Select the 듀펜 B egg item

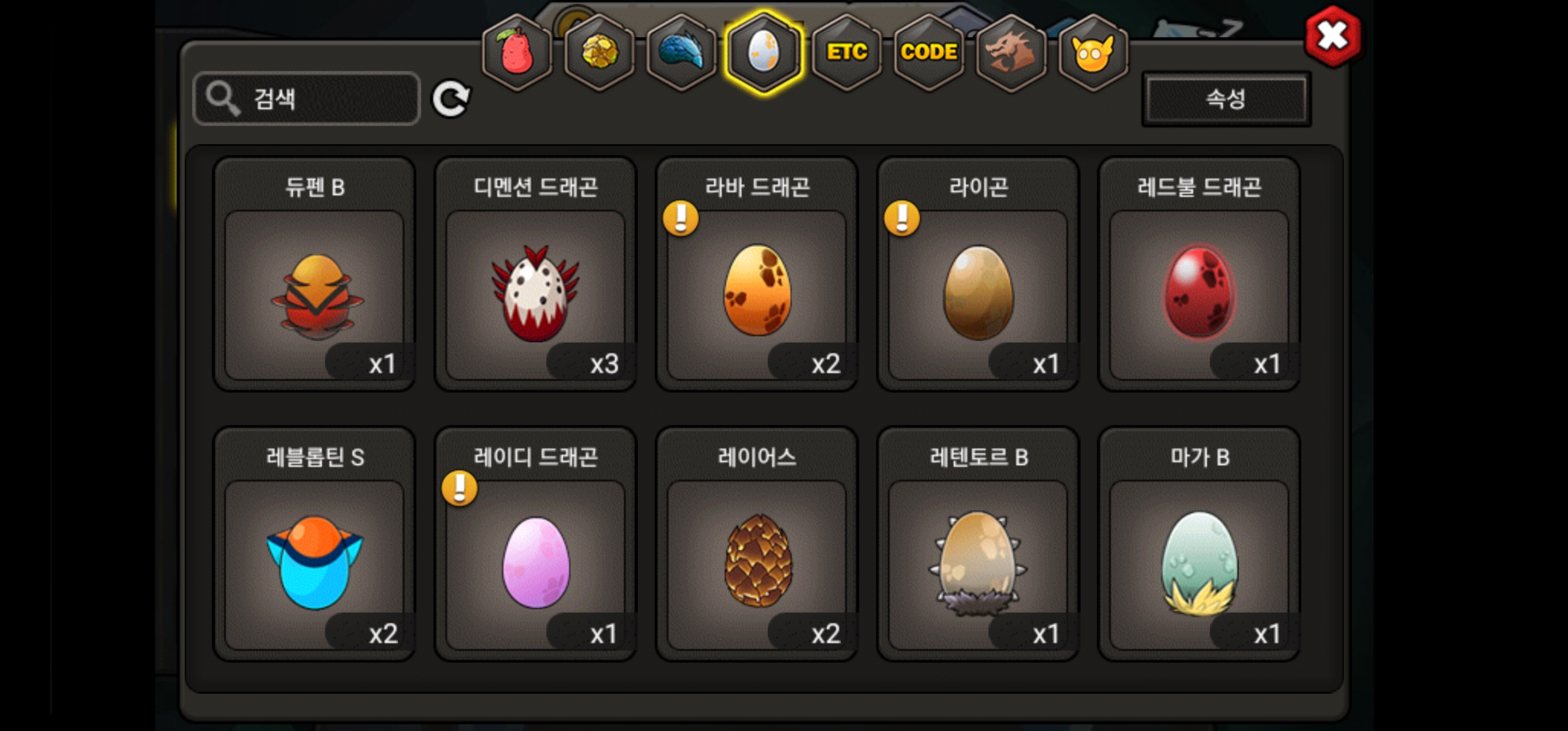tap(314, 274)
